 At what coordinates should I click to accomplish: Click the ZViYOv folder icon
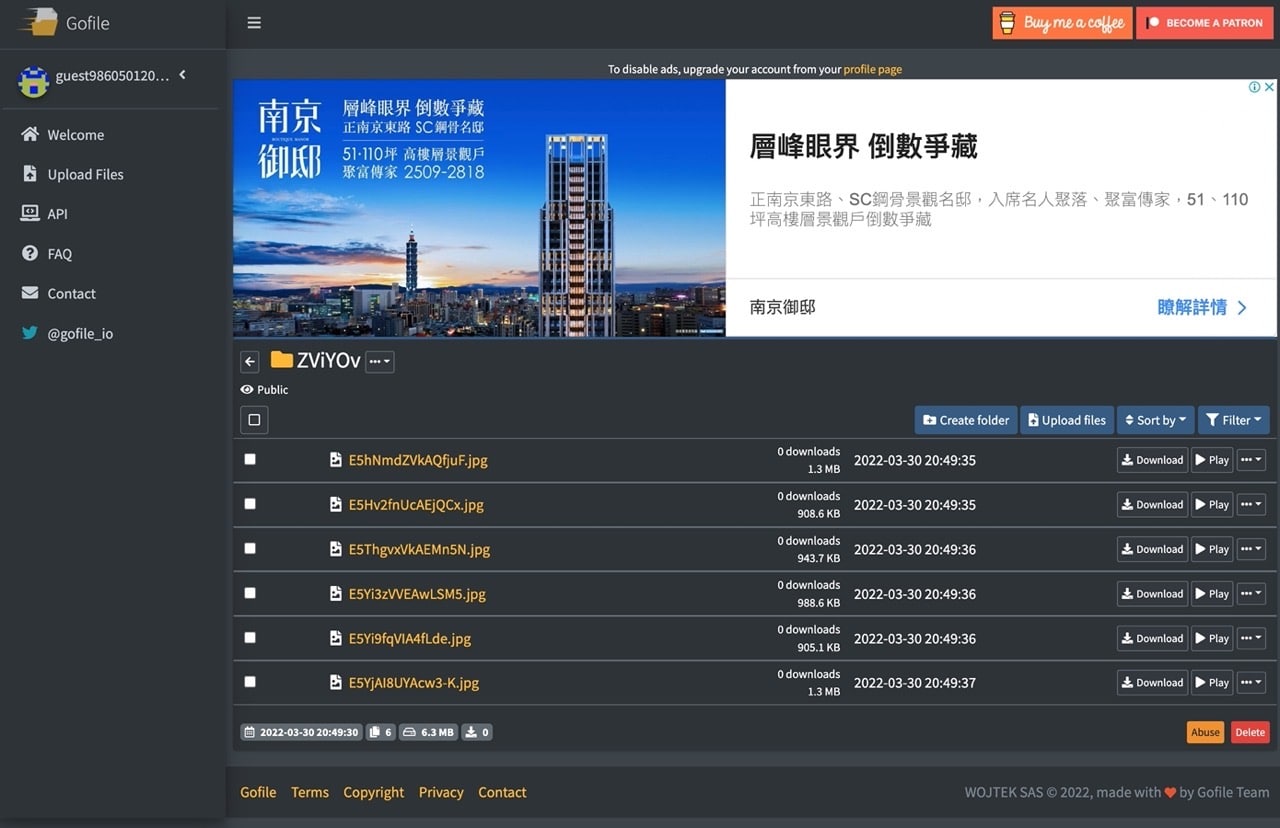click(x=281, y=360)
